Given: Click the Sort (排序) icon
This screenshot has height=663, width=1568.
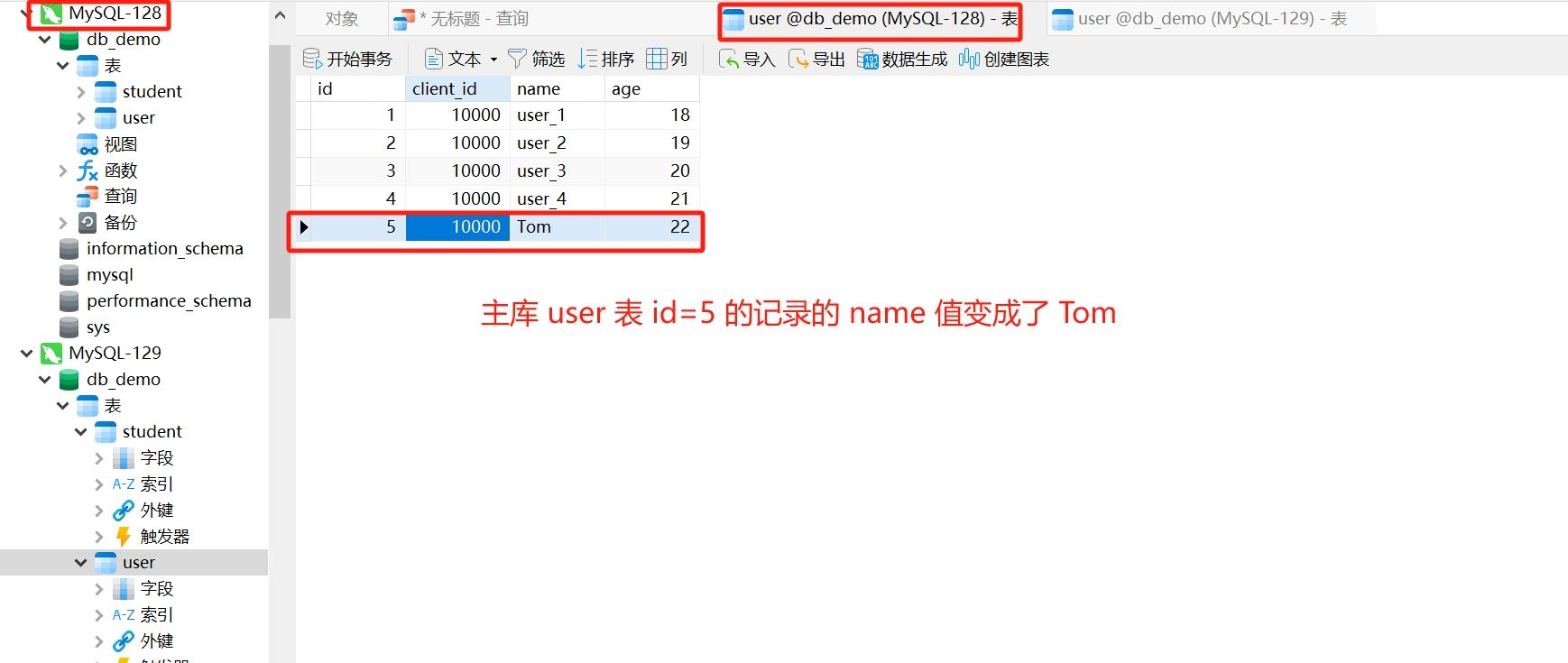Looking at the screenshot, I should pos(587,59).
